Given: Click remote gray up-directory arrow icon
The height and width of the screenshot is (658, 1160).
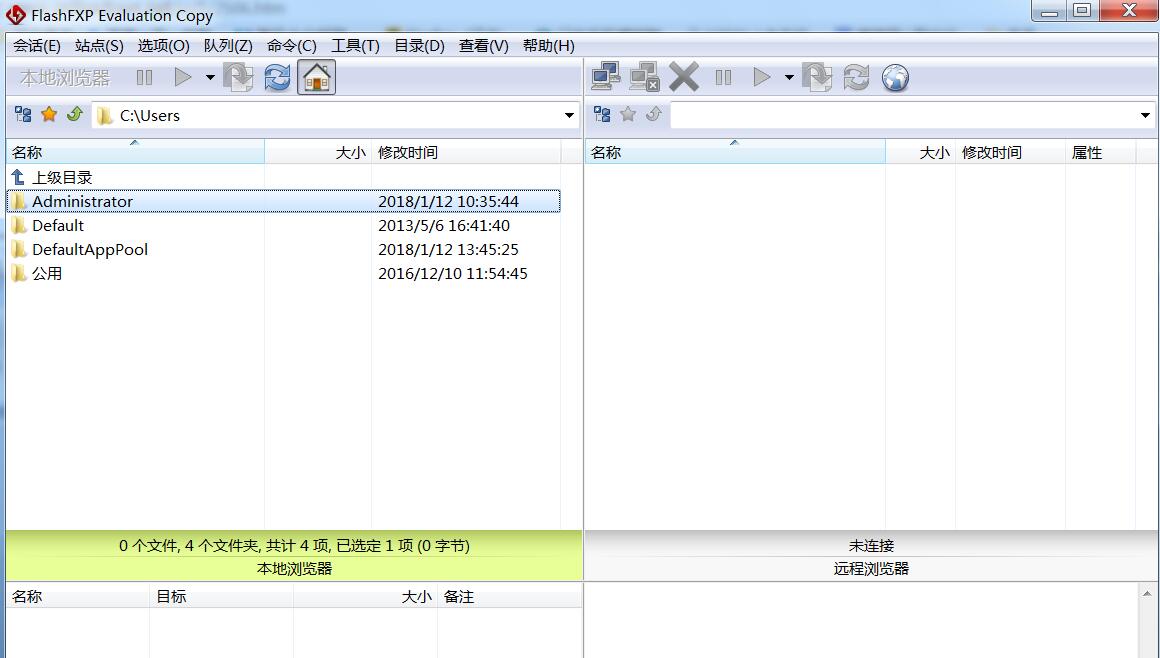Looking at the screenshot, I should (654, 114).
